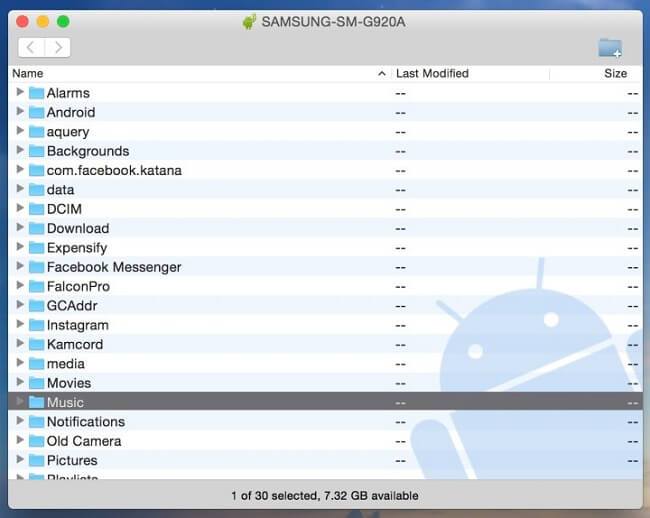Select the Notifications folder icon
This screenshot has height=518, width=650.
[36, 422]
